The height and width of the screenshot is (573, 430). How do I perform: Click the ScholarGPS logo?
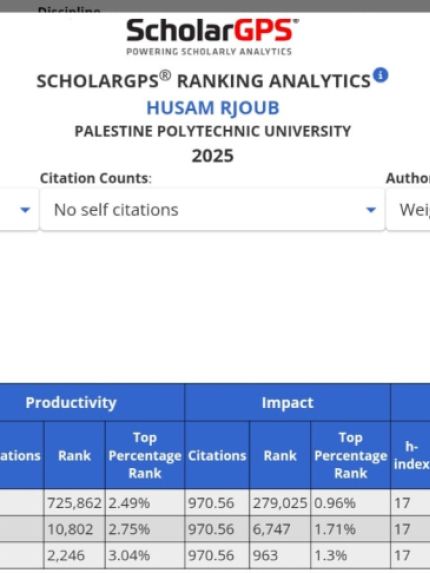pos(212,37)
